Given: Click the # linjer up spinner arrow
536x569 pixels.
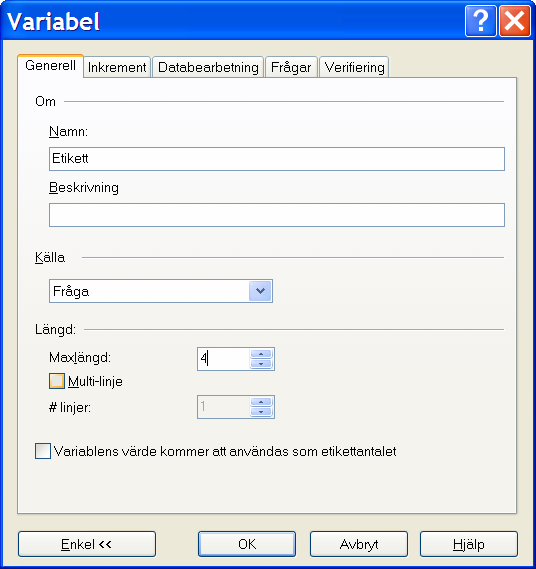Looking at the screenshot, I should (x=261, y=402).
